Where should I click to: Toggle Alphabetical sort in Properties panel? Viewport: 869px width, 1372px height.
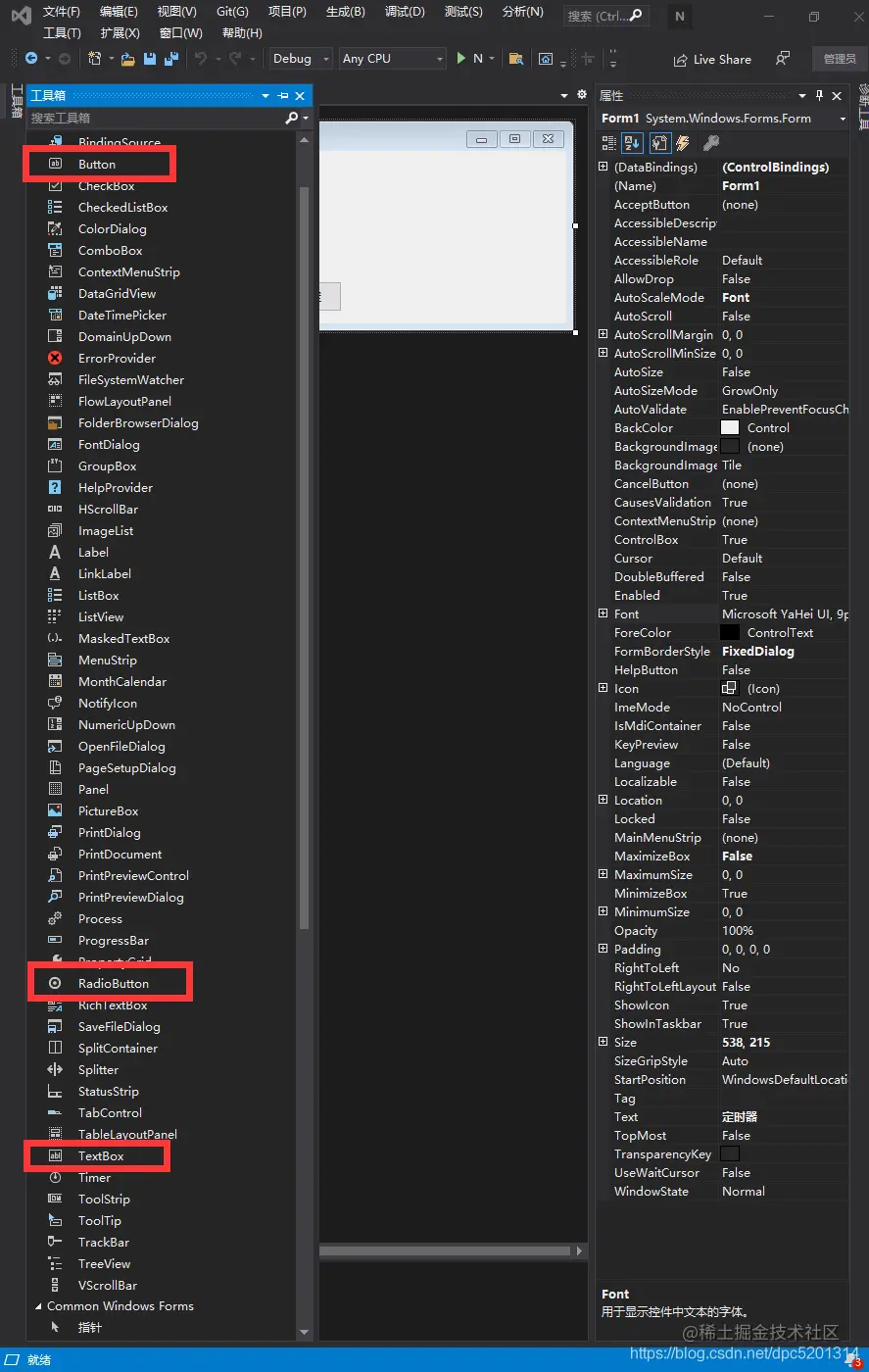[x=632, y=143]
